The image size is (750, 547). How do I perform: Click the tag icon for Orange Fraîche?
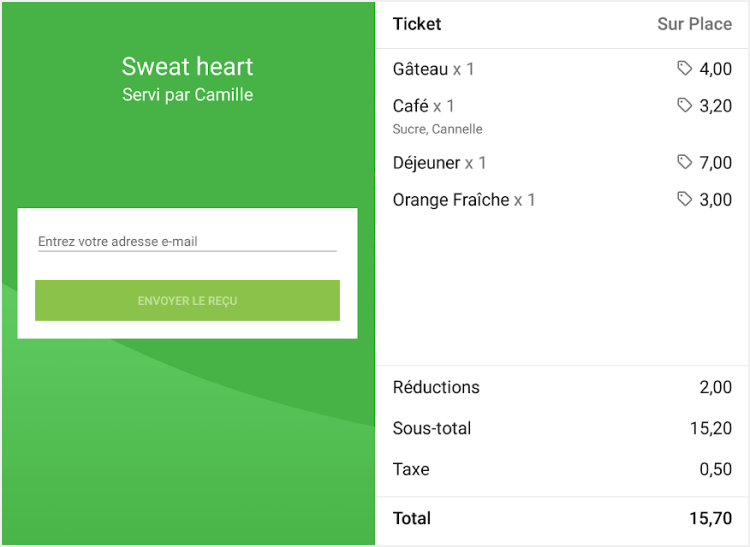[x=685, y=199]
